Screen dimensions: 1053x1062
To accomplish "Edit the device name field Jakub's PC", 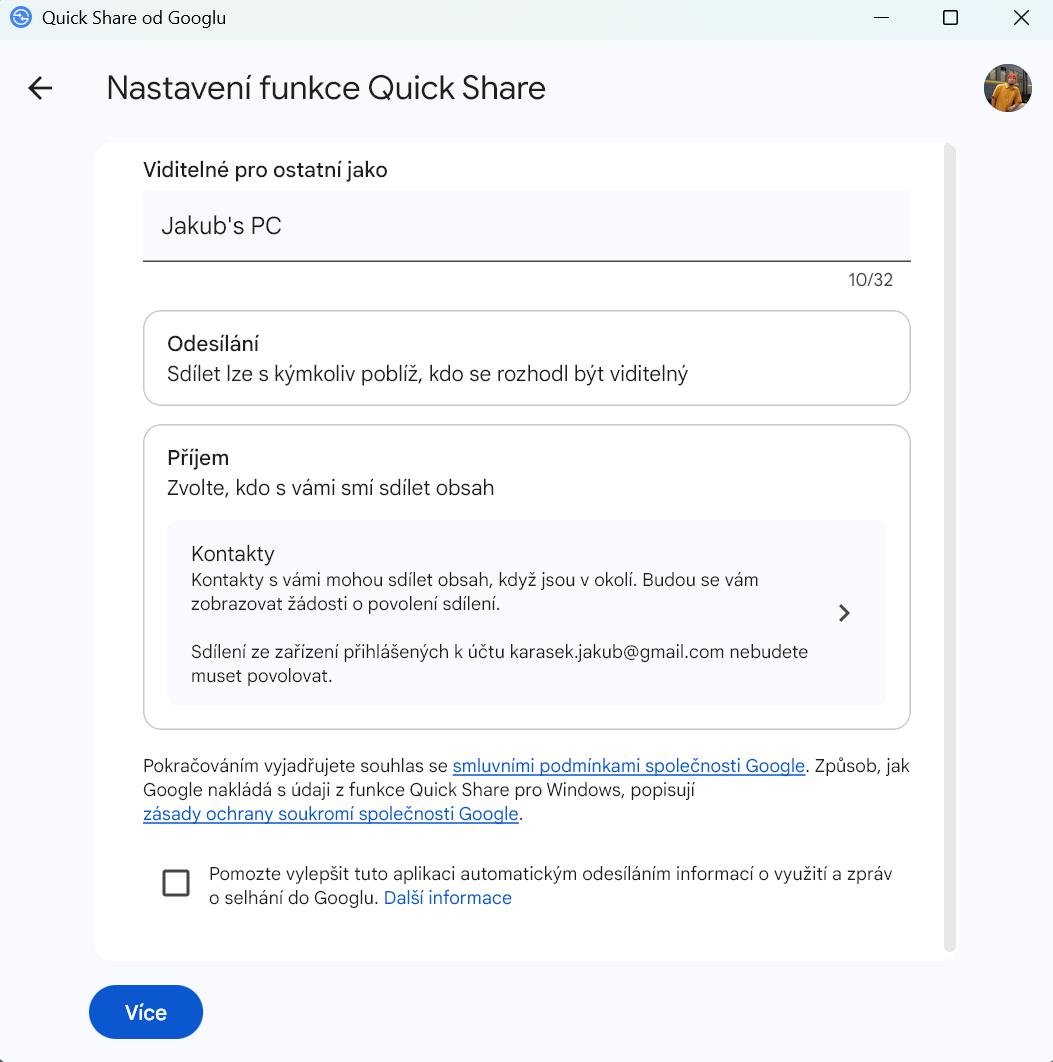I will pos(526,226).
